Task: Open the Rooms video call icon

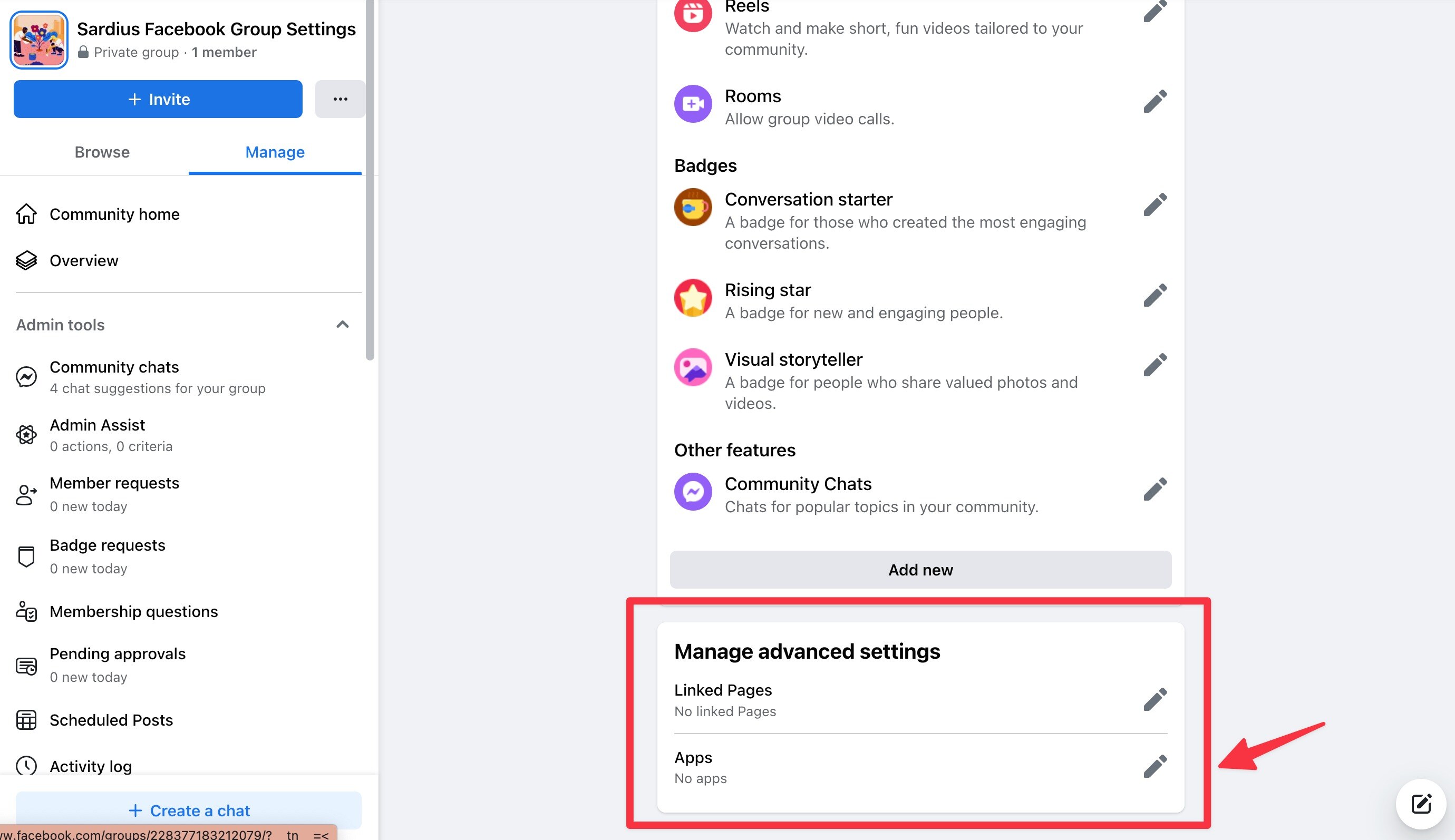Action: tap(693, 104)
